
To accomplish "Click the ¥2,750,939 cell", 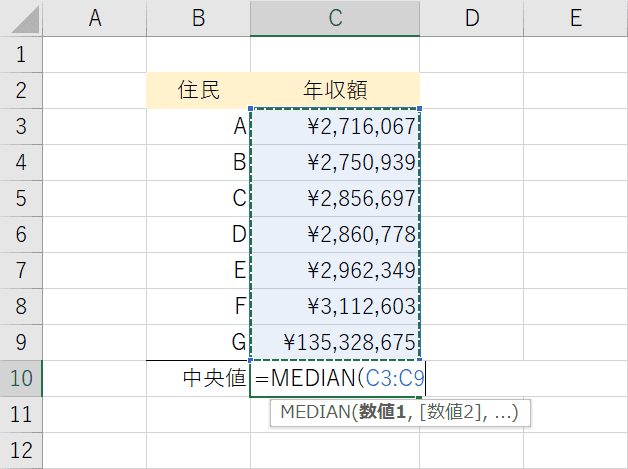I will point(335,163).
